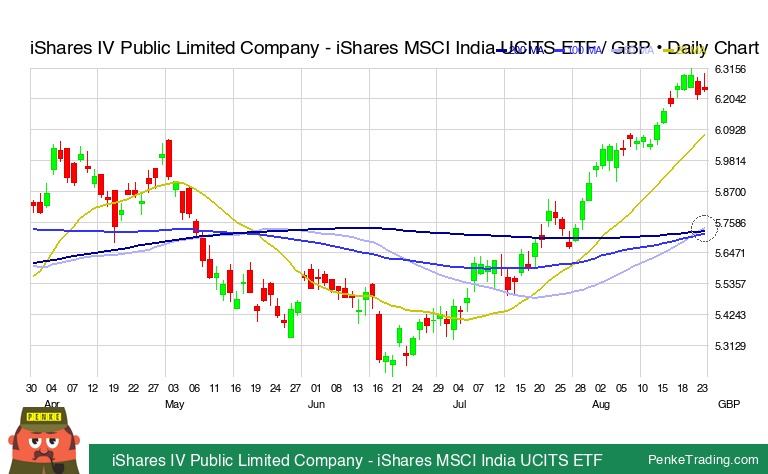Click the 5.3129 price axis label

(x=730, y=346)
